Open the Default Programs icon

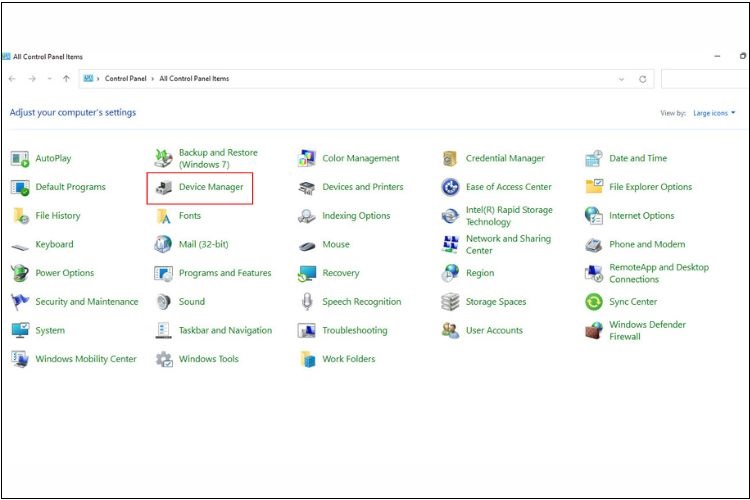pos(20,187)
